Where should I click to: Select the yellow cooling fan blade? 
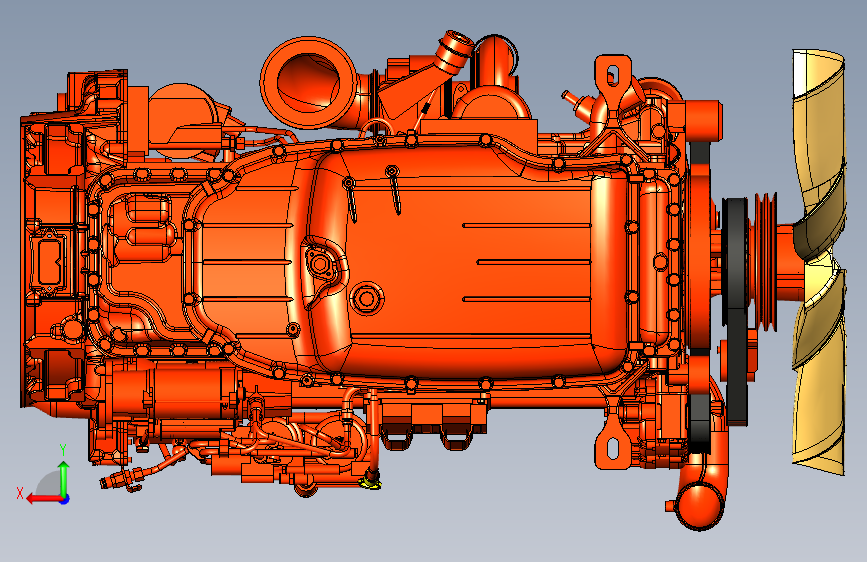point(819,262)
